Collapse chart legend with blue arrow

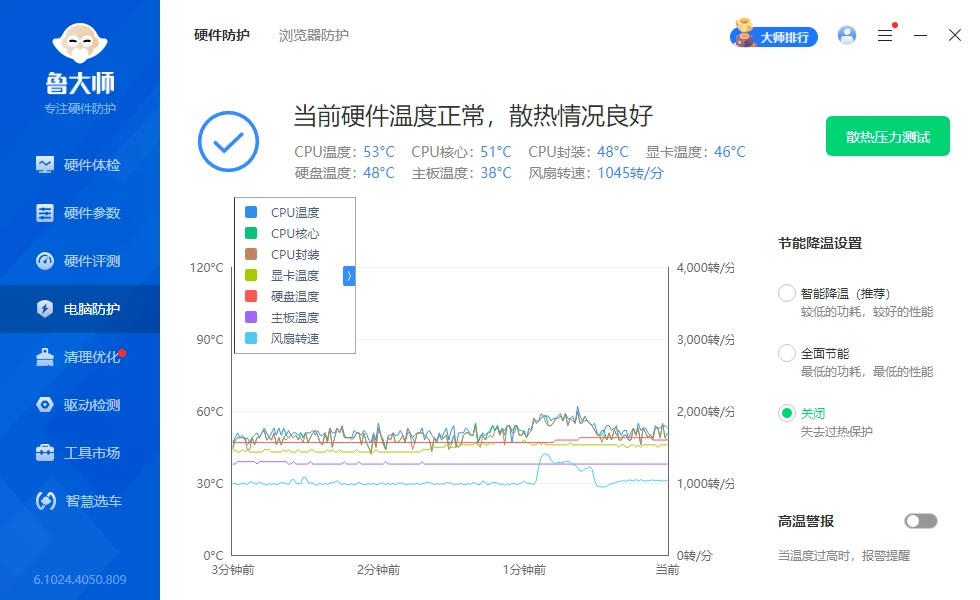(349, 276)
